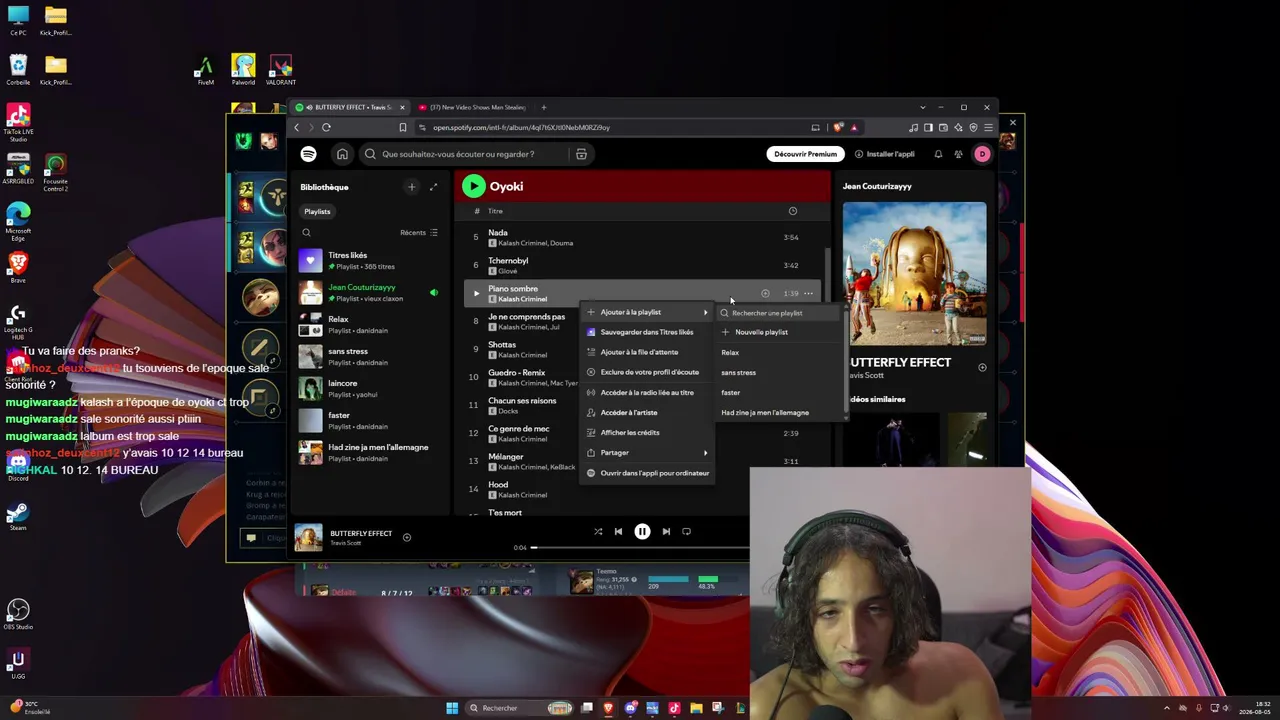Open more options for Piano sombre
Viewport: 1280px width, 720px height.
point(808,293)
